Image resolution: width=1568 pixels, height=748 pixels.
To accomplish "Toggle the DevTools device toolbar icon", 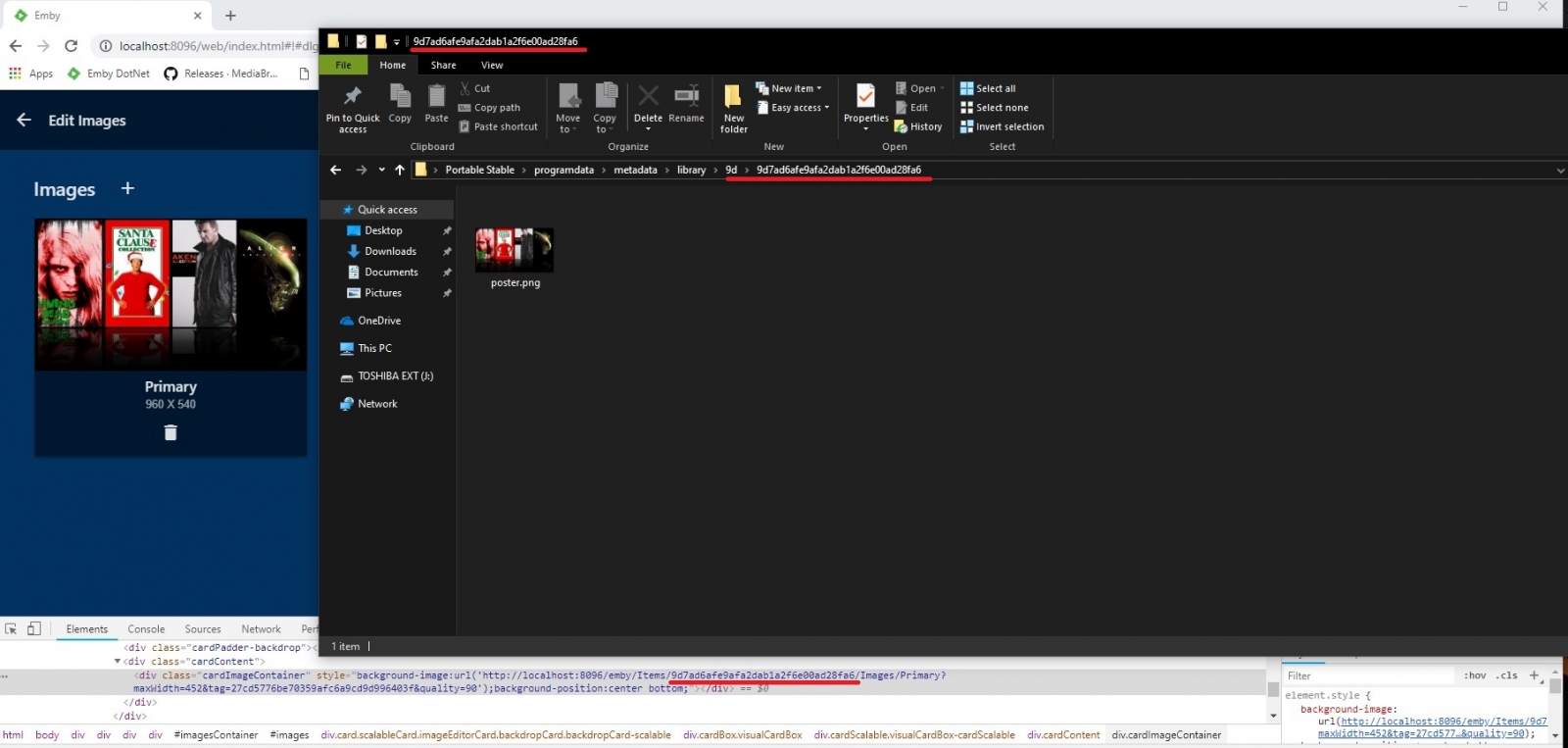I will click(x=34, y=628).
